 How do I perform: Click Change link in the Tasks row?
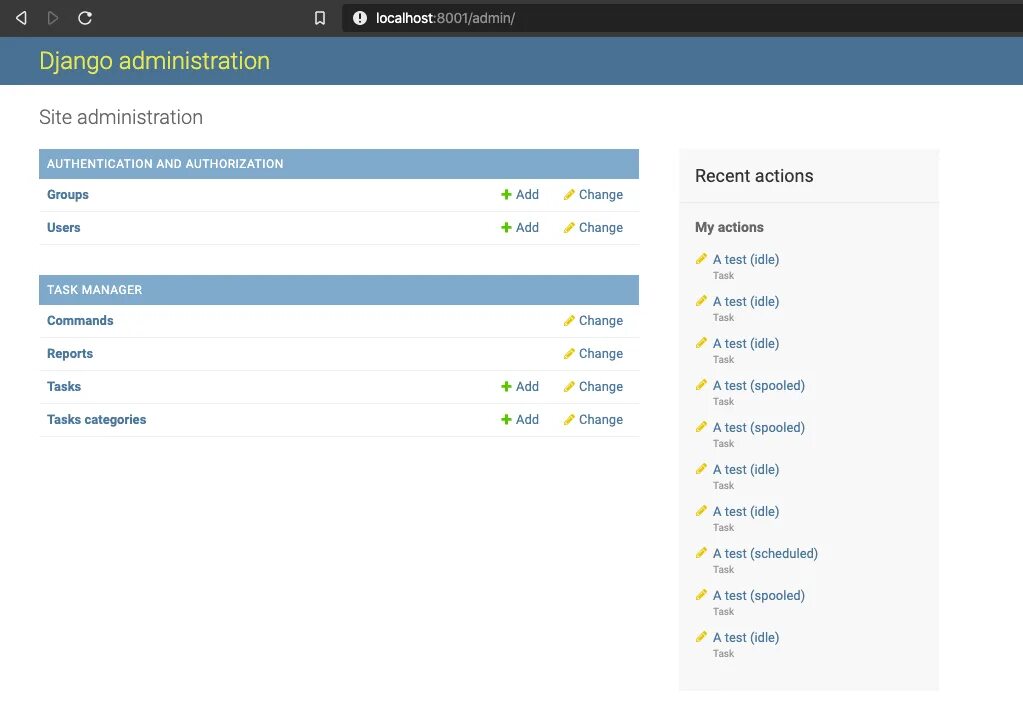[601, 386]
